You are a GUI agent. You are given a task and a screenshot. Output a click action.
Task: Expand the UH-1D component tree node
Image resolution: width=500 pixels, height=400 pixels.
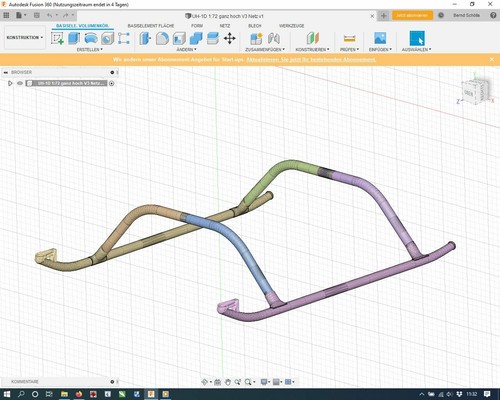coord(10,83)
